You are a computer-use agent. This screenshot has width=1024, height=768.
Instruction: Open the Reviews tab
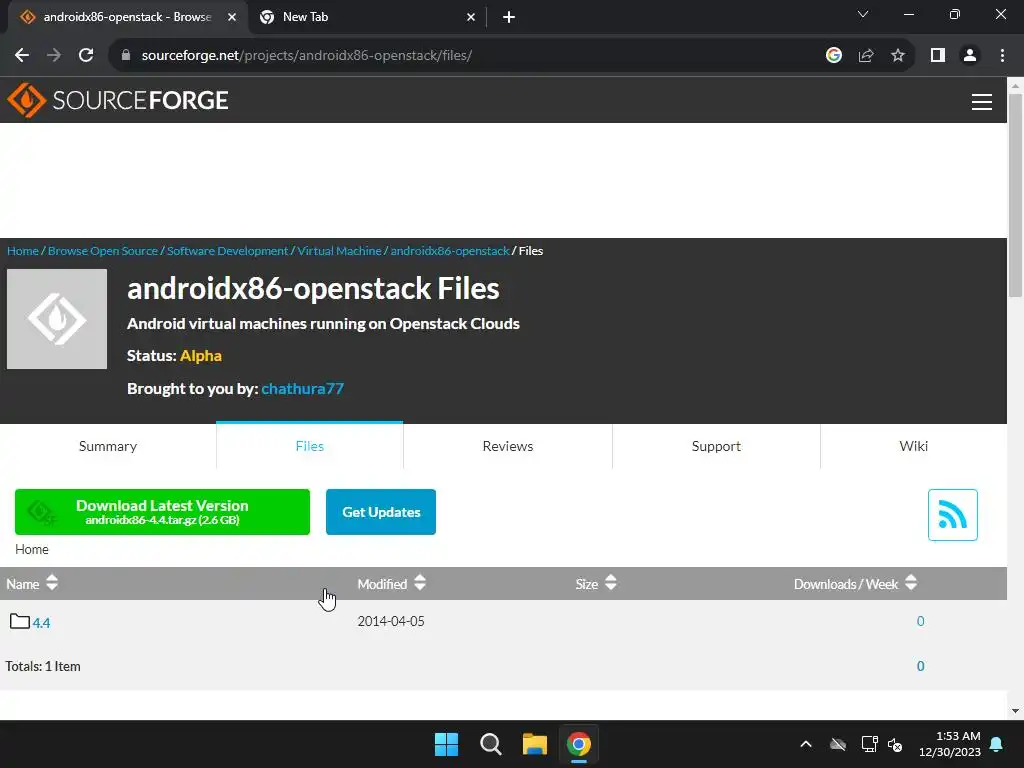click(507, 446)
